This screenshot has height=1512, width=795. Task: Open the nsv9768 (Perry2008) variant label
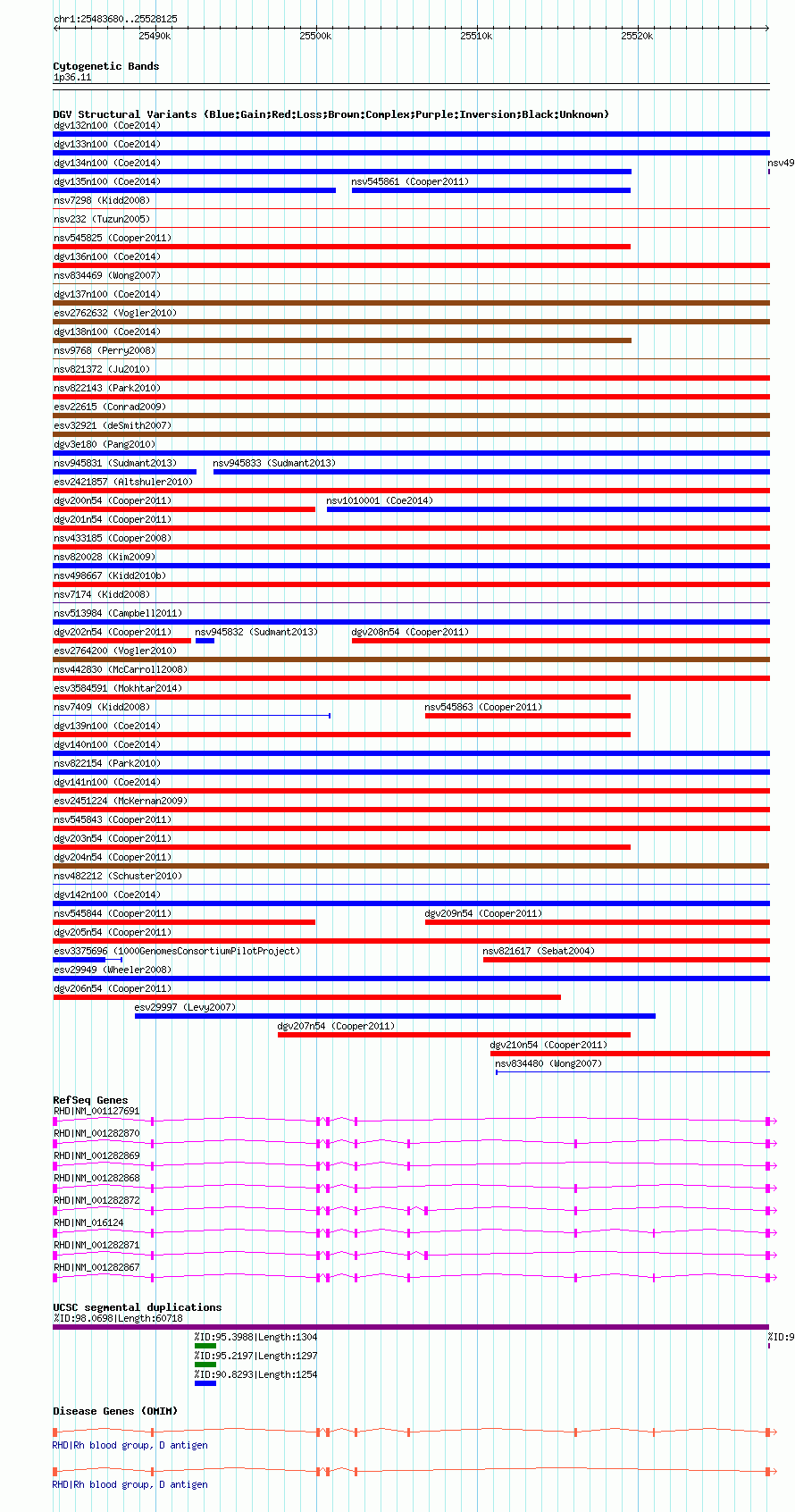(105, 350)
